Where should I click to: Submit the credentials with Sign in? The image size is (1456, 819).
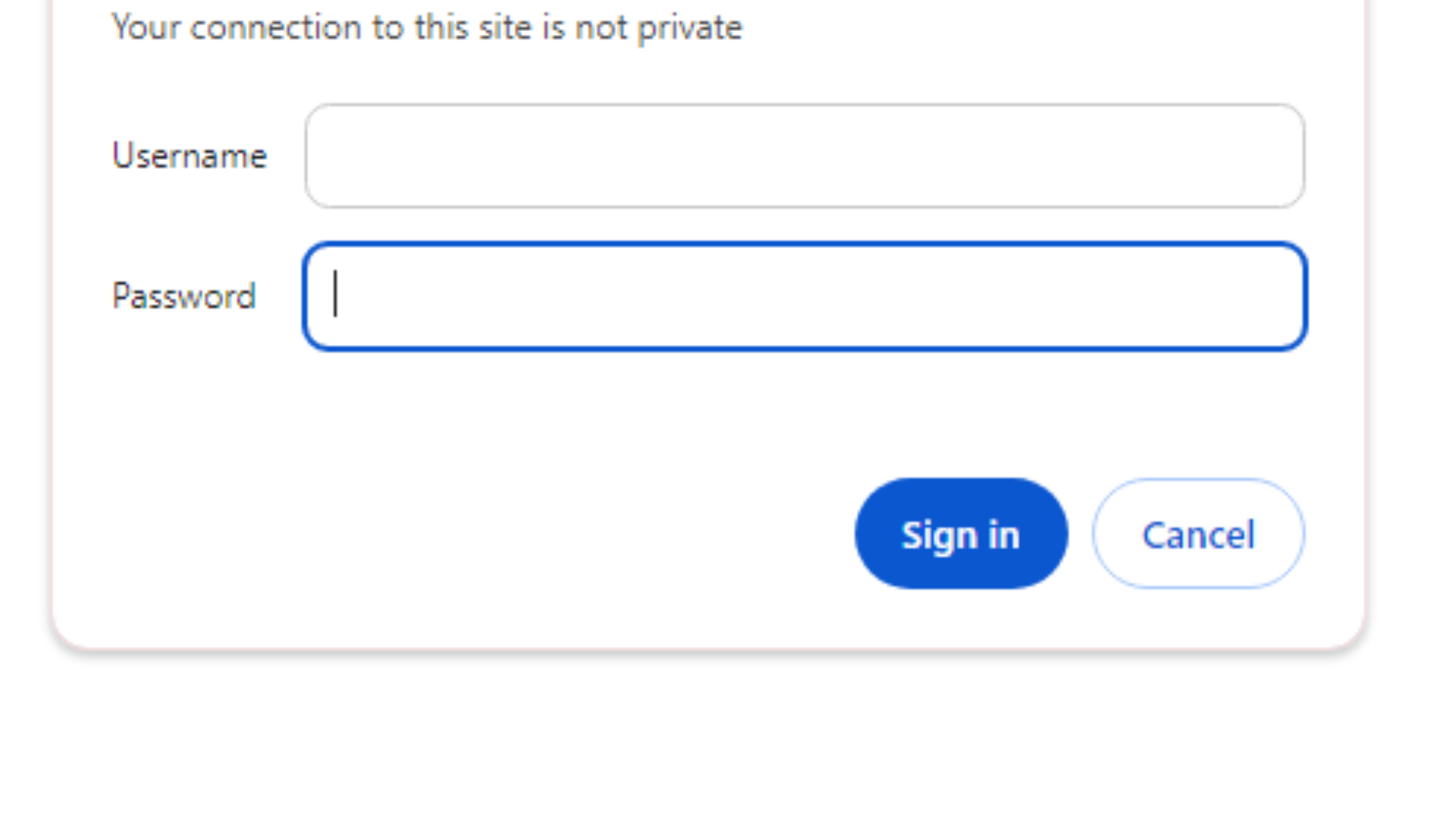click(961, 533)
